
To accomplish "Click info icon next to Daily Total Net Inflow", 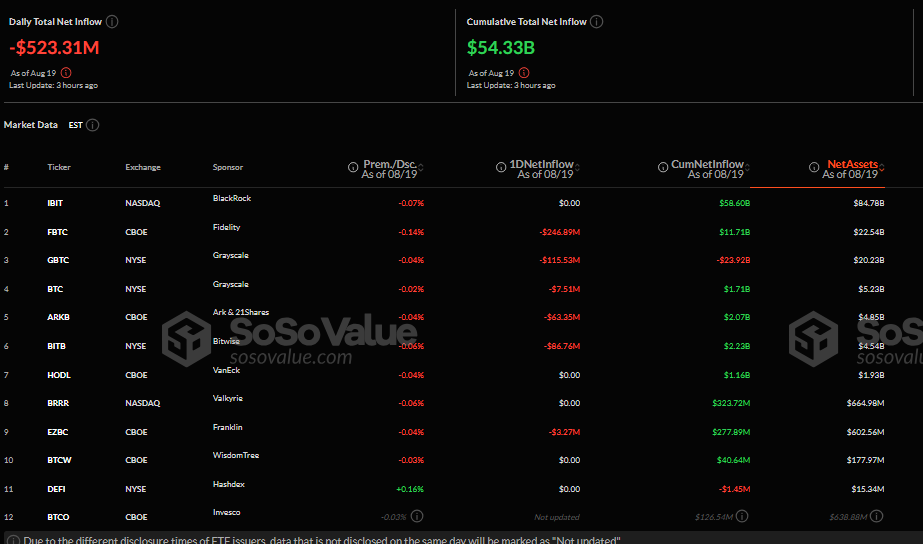I will click(112, 22).
